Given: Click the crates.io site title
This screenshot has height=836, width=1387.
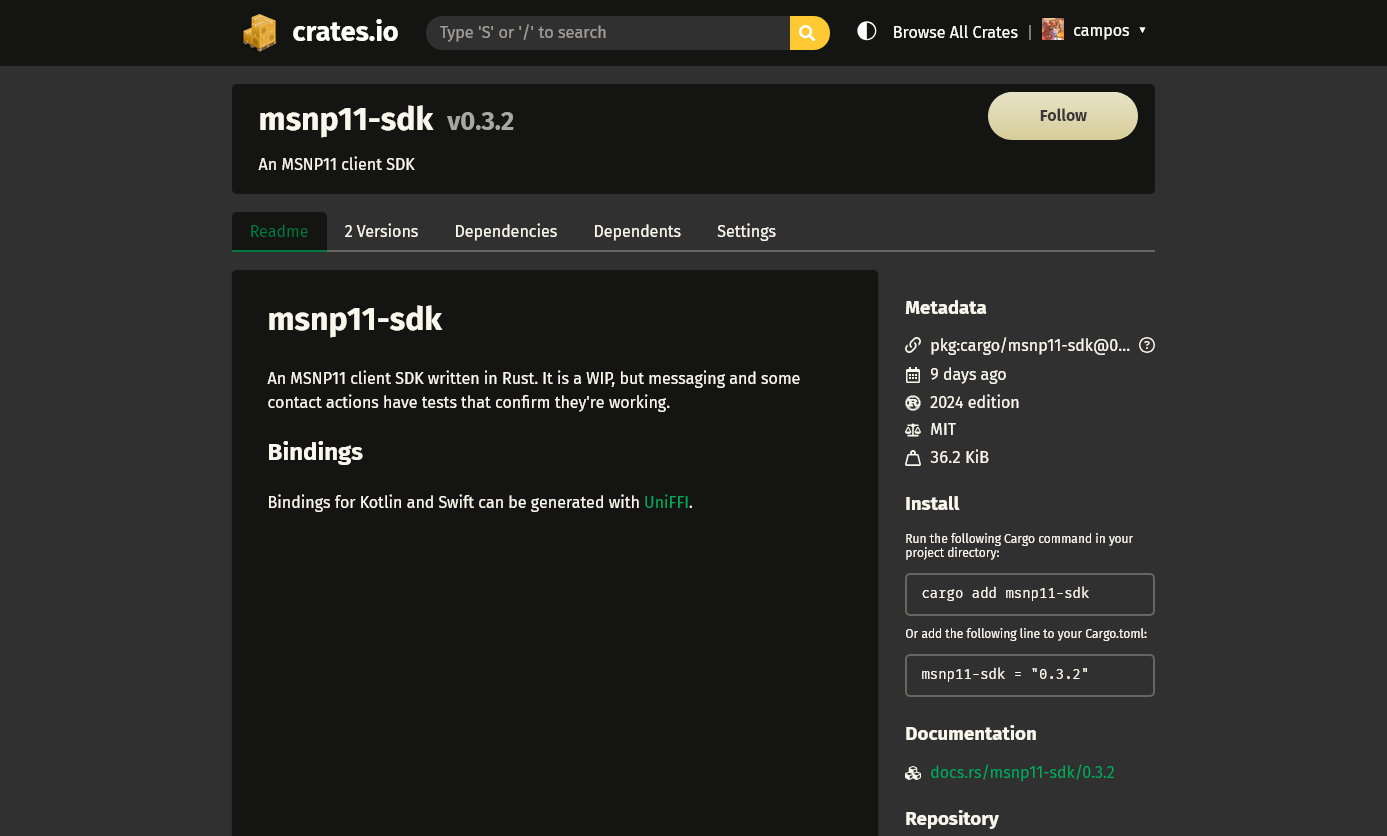Looking at the screenshot, I should coord(345,32).
